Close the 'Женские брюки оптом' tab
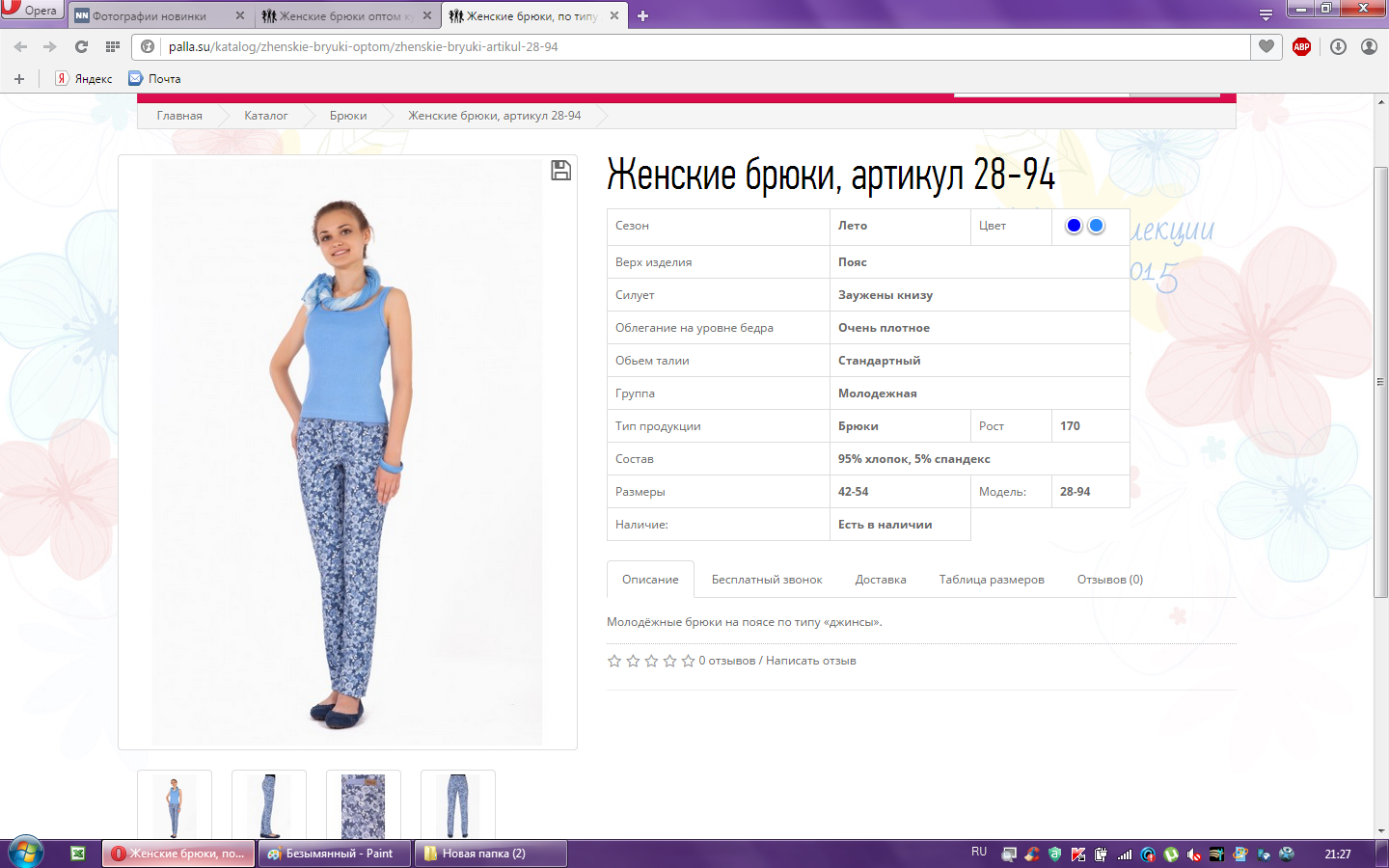The height and width of the screenshot is (868, 1389). tap(427, 15)
